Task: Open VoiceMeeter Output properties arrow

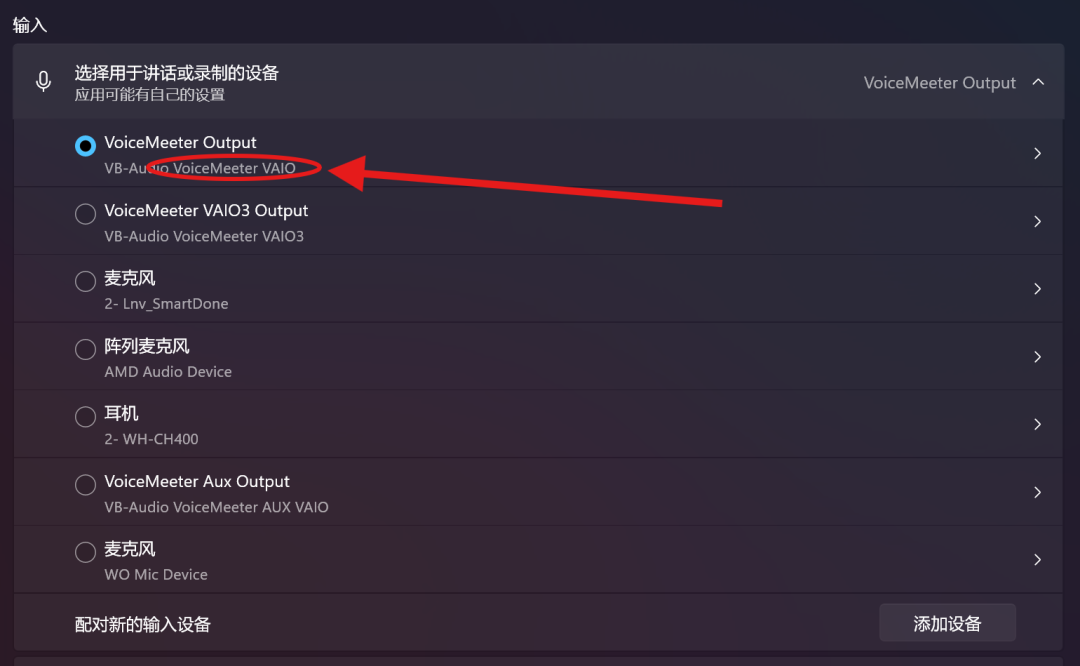Action: tap(1038, 154)
